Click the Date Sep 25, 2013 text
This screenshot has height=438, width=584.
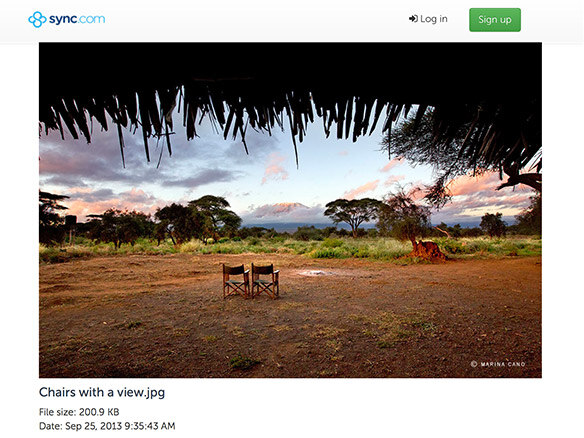click(107, 426)
